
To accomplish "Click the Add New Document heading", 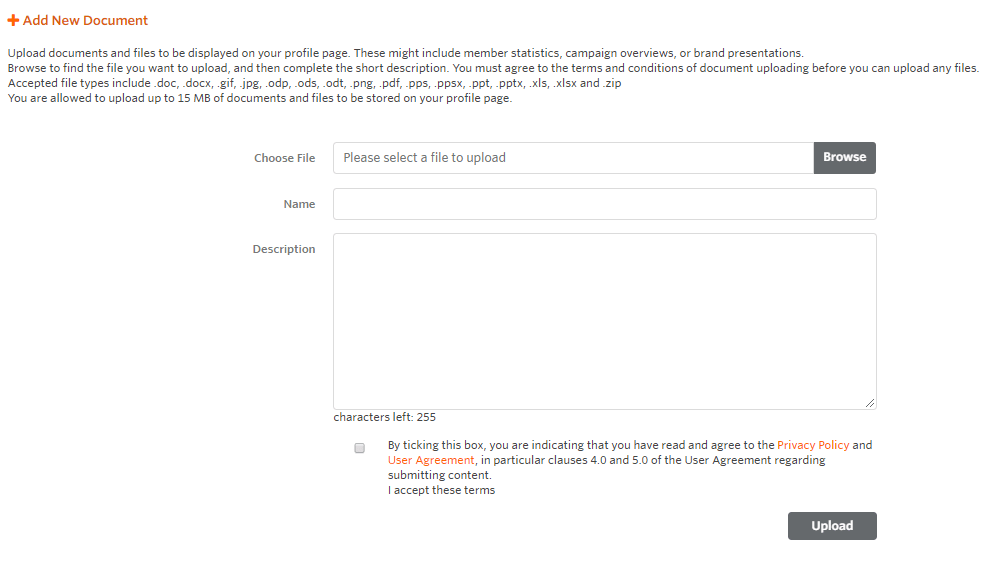I will (85, 20).
